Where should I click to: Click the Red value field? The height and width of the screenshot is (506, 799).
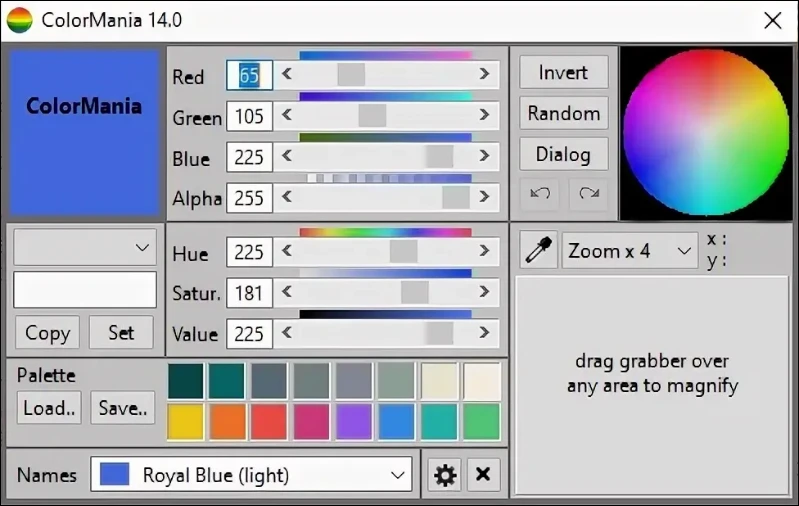(249, 75)
